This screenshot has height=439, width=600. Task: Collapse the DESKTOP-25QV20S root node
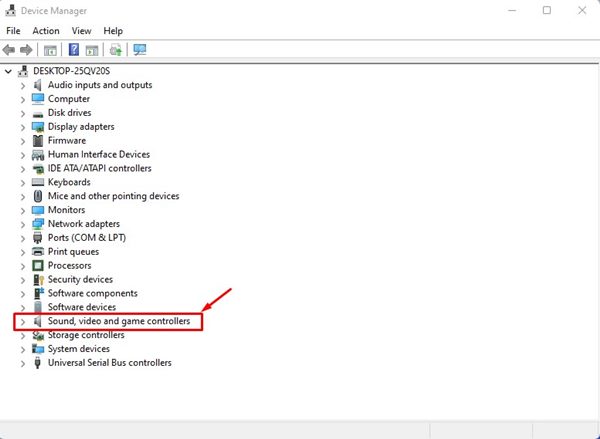click(x=8, y=71)
